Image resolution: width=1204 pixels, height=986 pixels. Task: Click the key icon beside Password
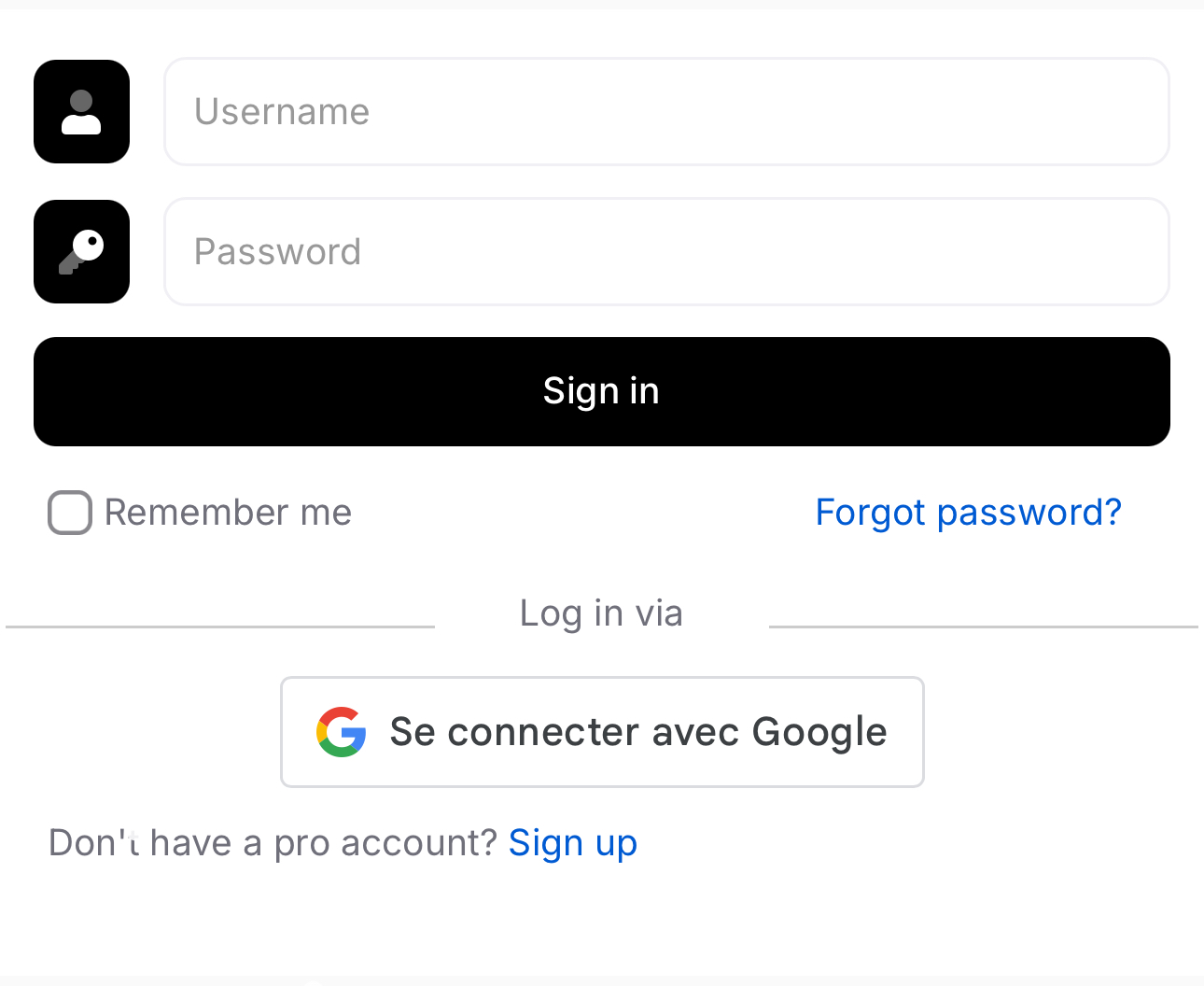[81, 251]
